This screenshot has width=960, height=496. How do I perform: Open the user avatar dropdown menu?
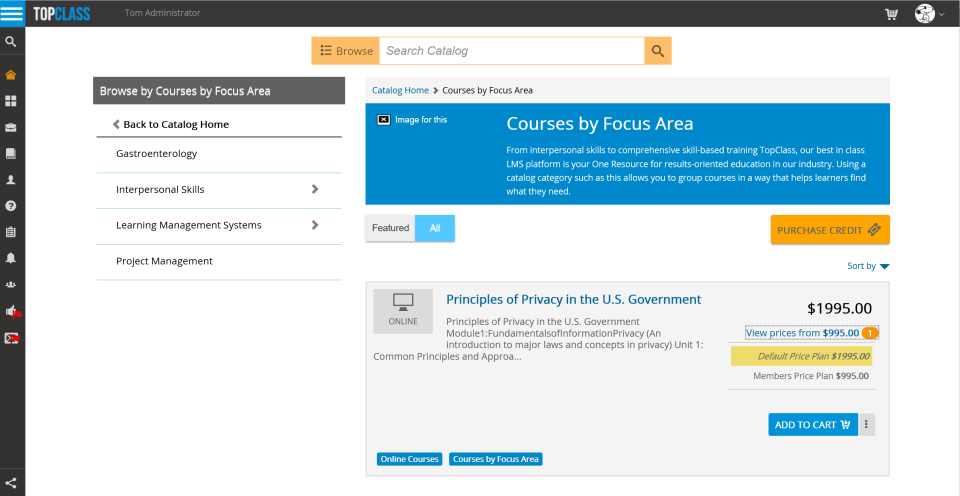pos(929,14)
